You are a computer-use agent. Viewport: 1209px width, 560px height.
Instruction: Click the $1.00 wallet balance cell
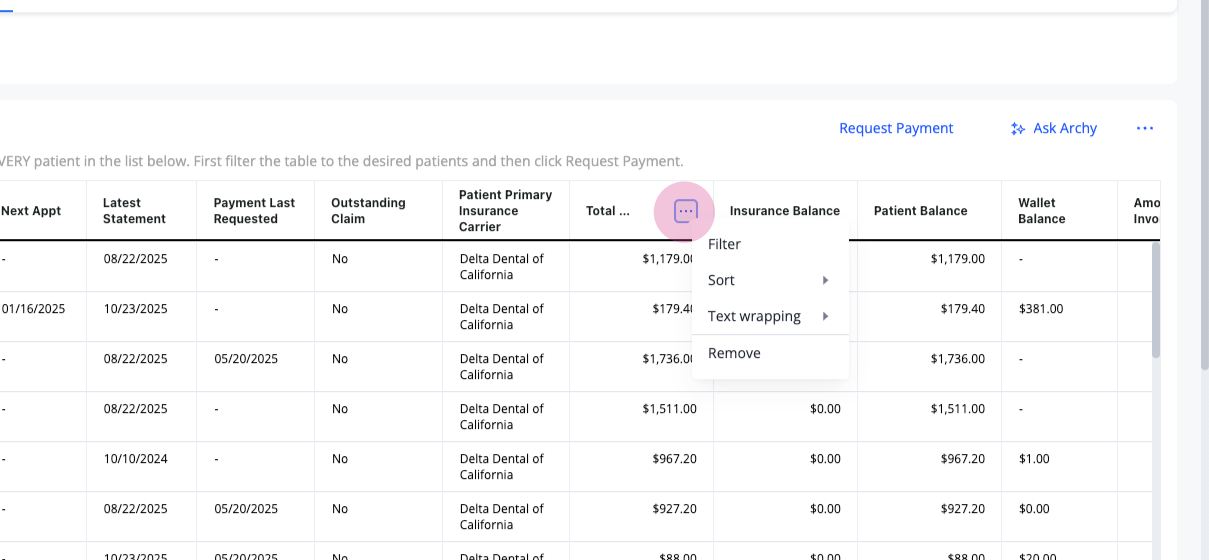click(1034, 459)
